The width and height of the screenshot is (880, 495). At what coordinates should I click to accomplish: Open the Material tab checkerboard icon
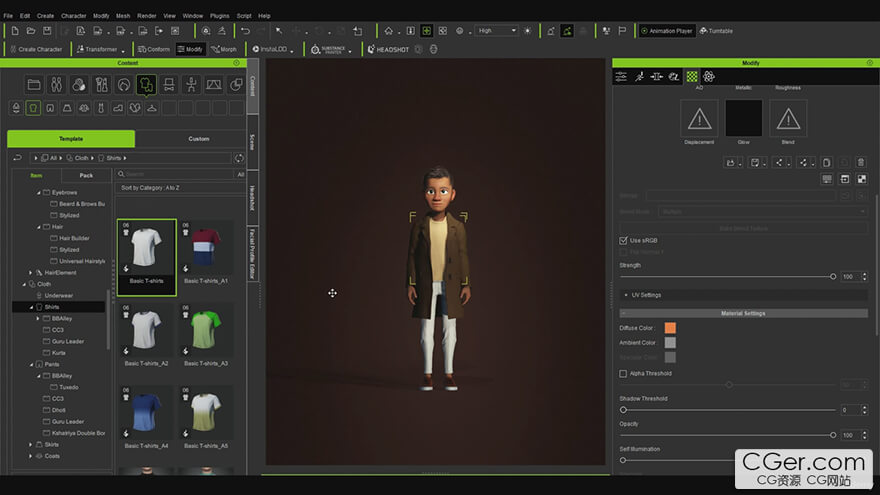[692, 77]
